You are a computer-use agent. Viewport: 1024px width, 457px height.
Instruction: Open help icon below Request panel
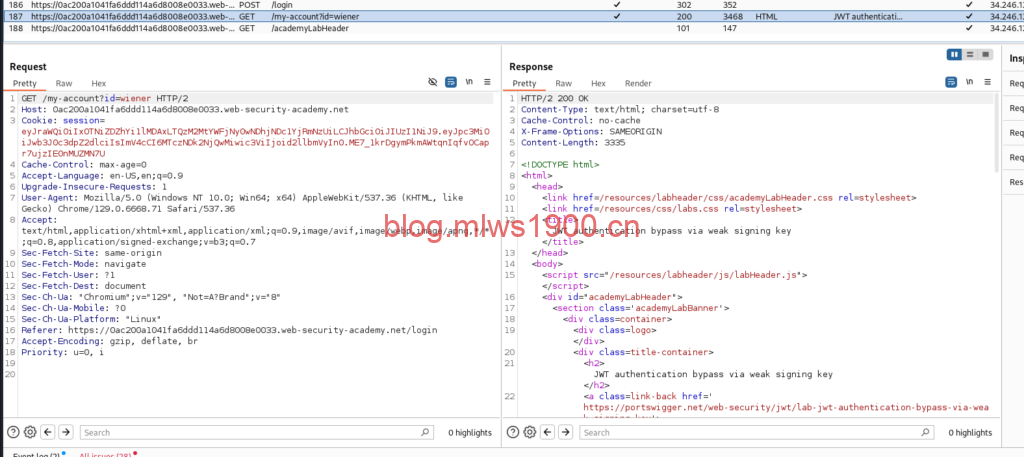(13, 432)
